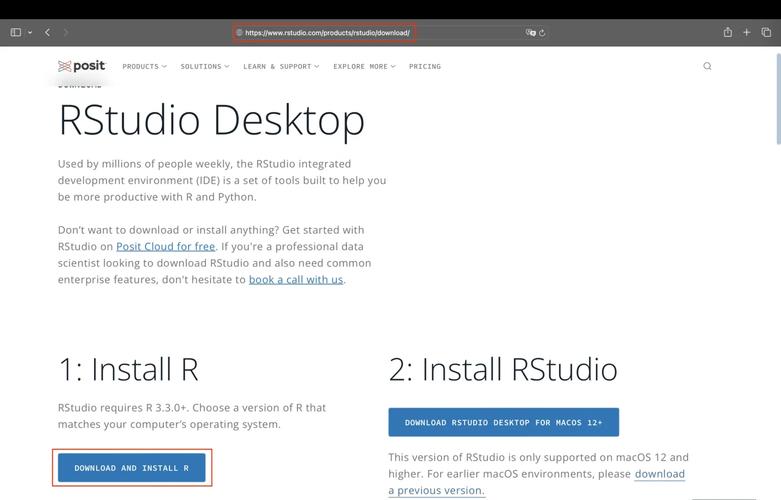
Task: Open a new tab with the plus icon
Action: 747,32
